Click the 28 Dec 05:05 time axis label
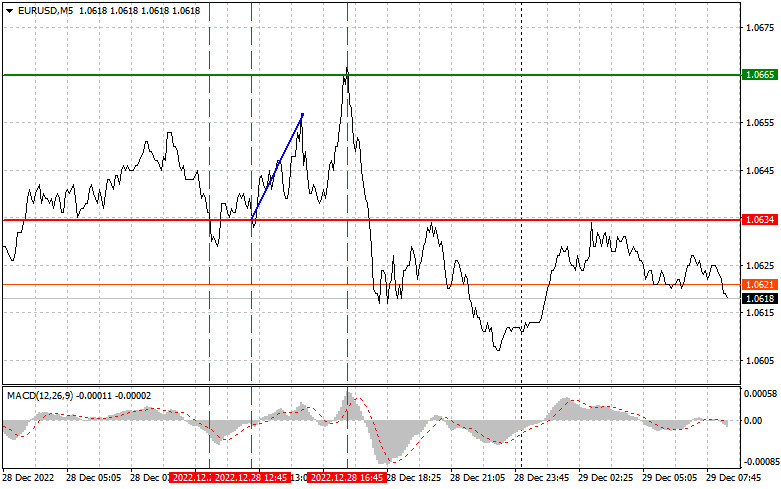The width and height of the screenshot is (781, 489). 93,478
